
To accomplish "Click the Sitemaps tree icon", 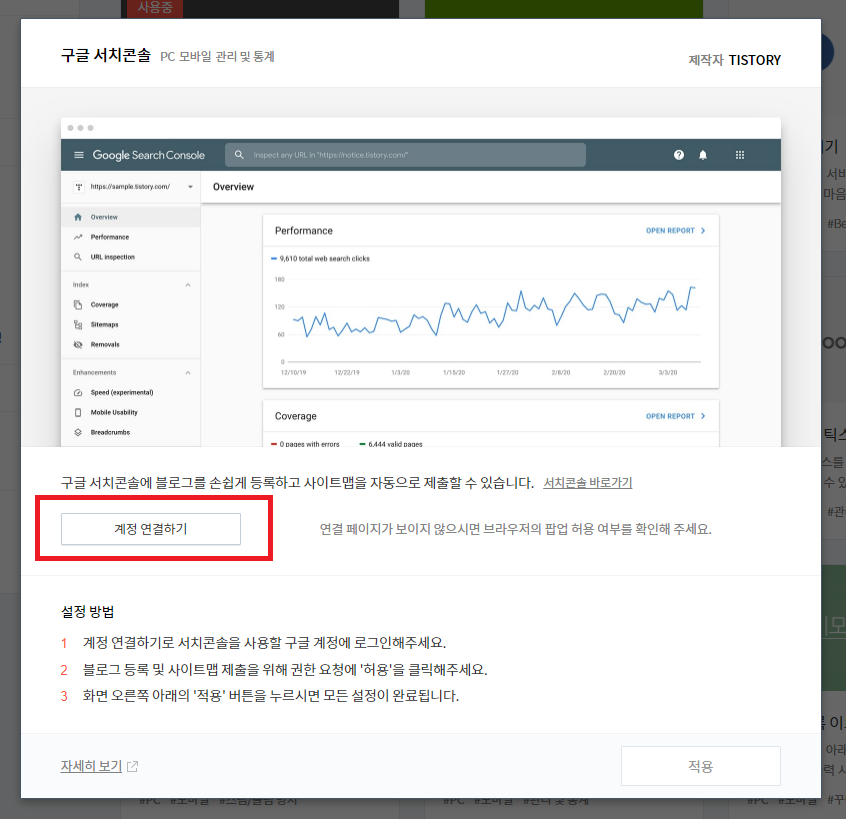I will pos(78,325).
